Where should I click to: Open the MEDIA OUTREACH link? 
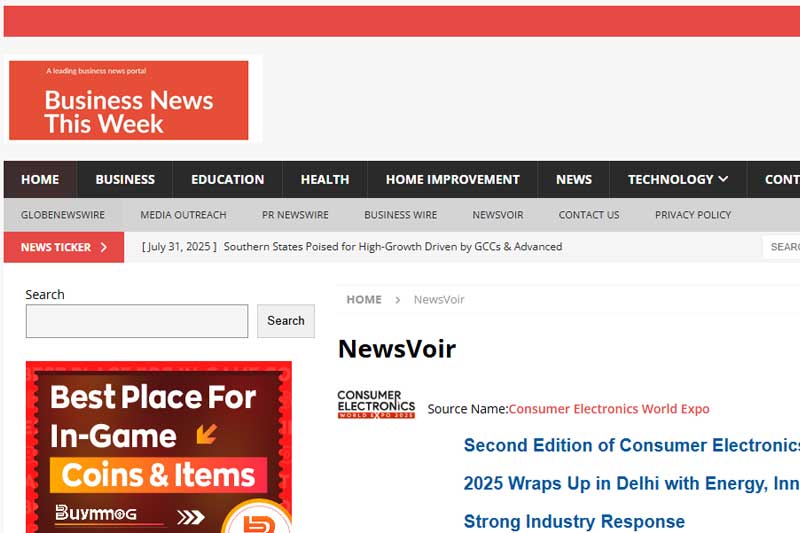coord(183,215)
